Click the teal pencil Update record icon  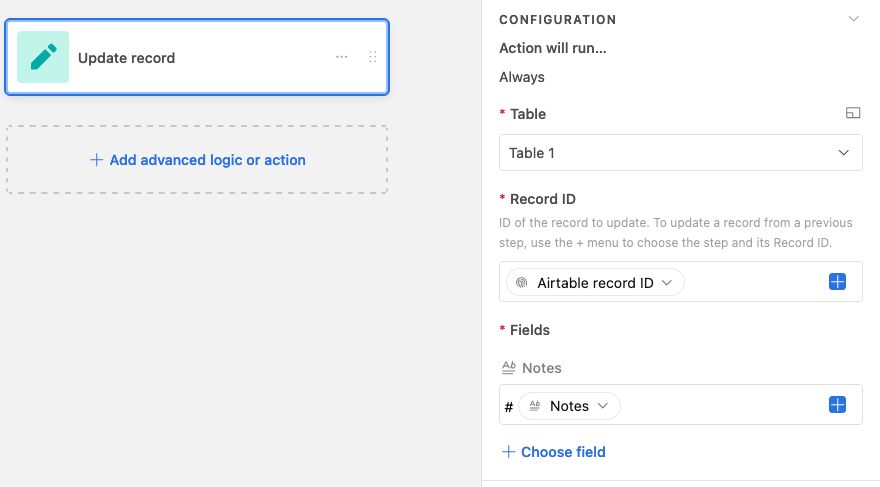point(43,57)
